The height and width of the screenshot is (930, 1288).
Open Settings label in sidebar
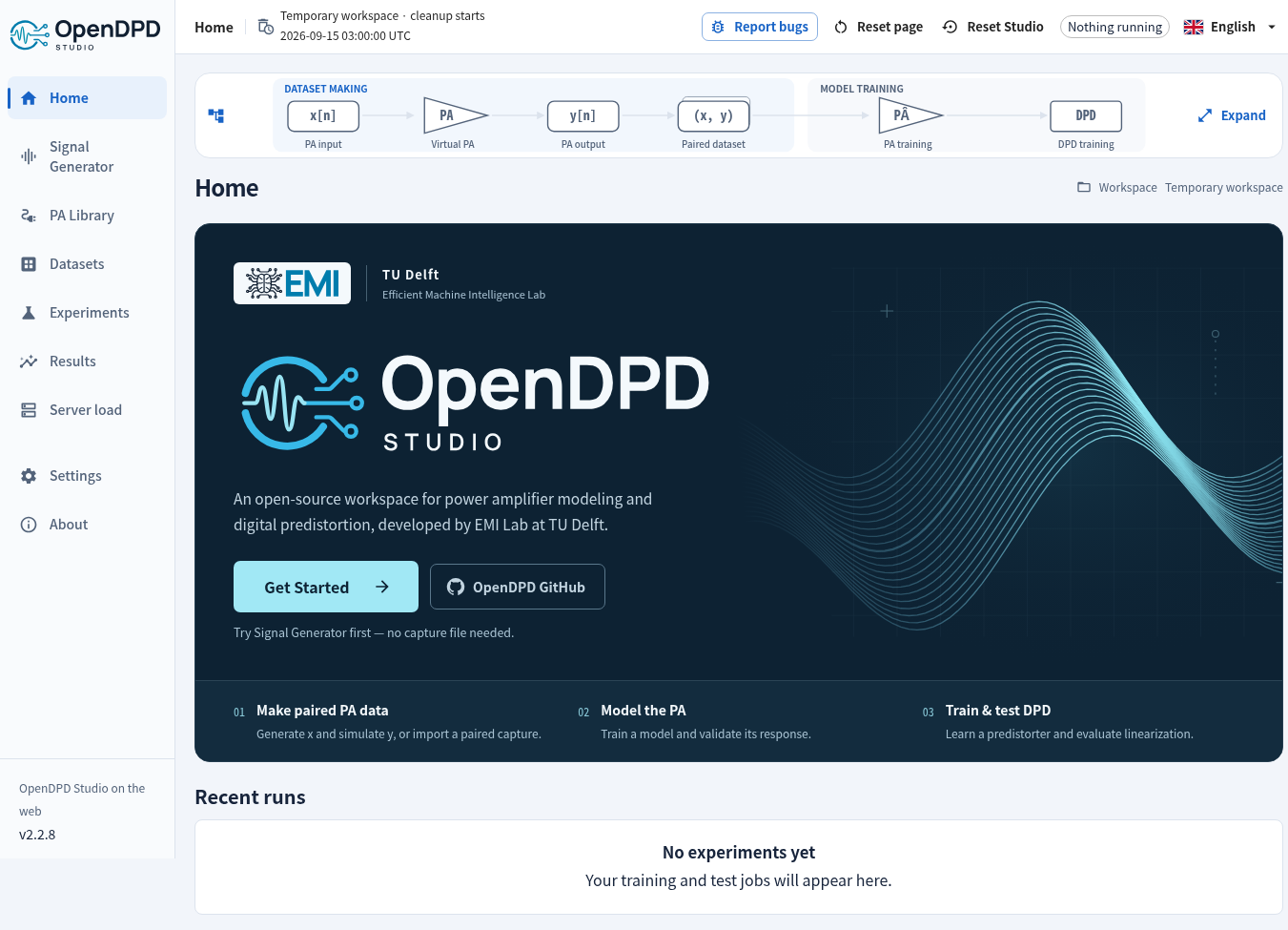75,476
